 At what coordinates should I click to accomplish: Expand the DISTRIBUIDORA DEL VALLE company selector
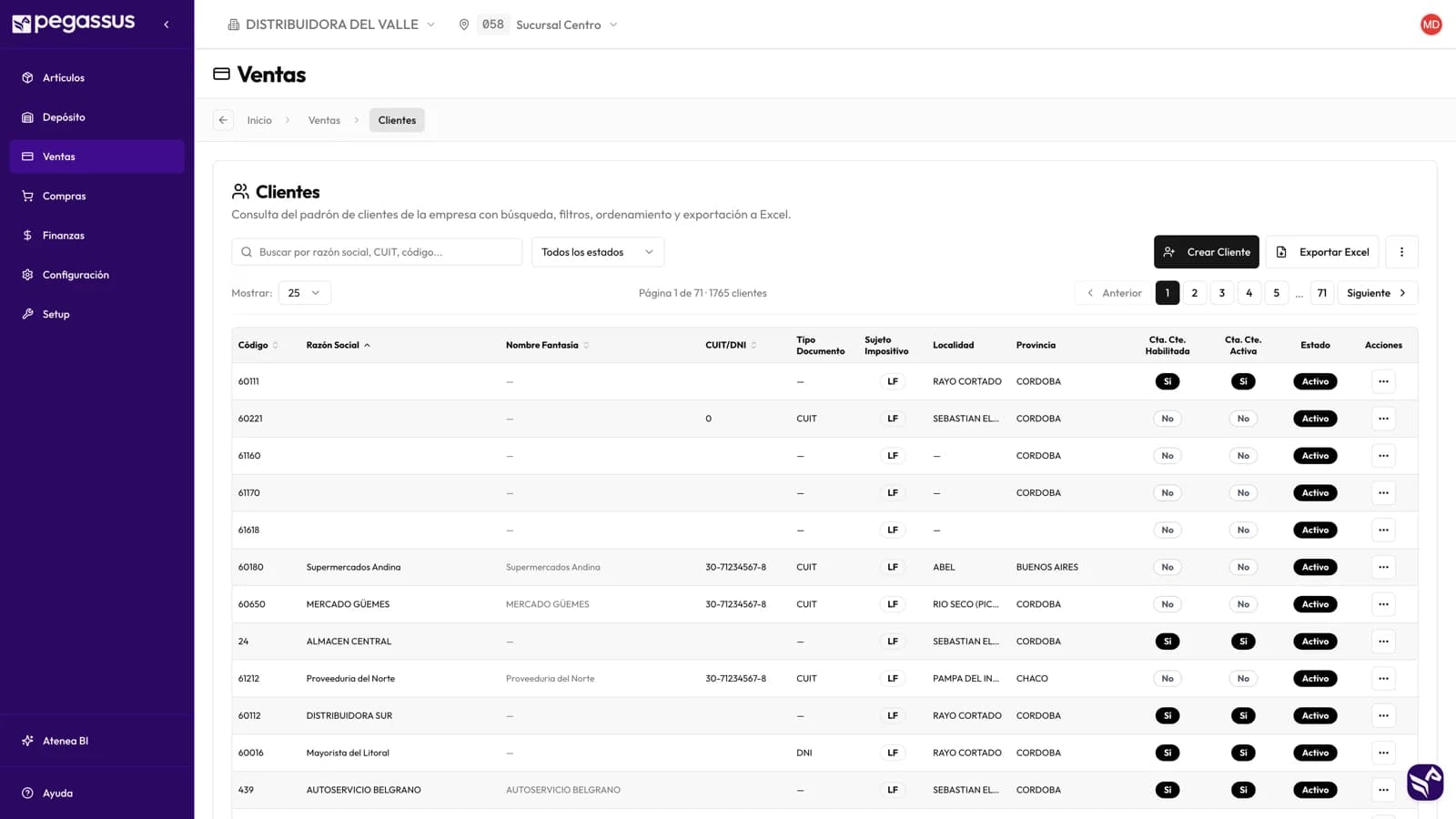[x=331, y=25]
